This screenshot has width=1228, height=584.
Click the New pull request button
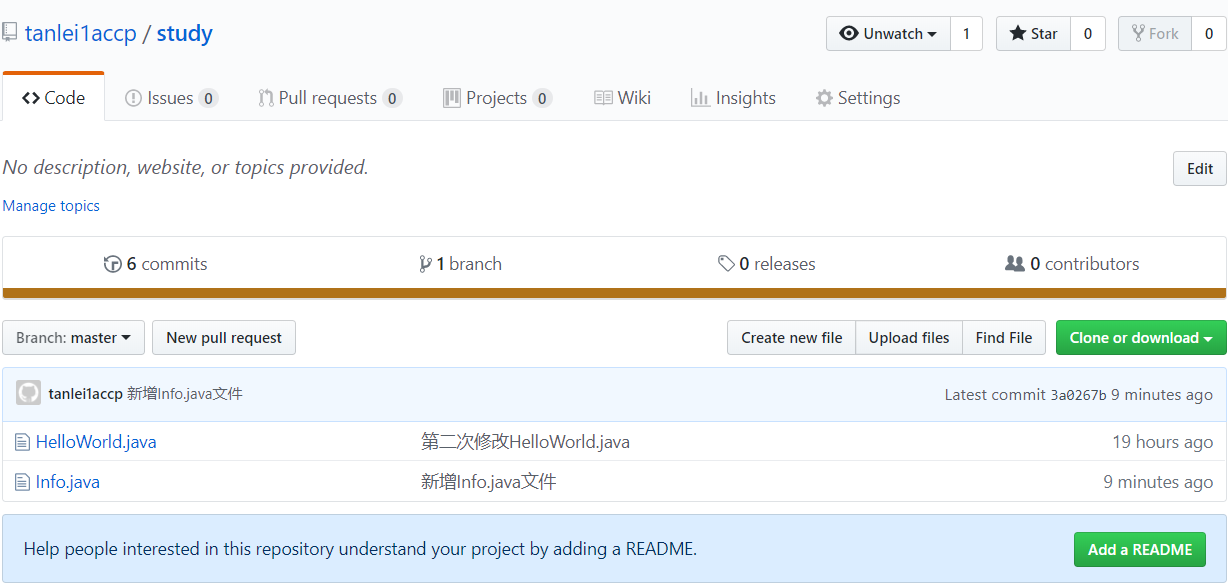(x=224, y=338)
